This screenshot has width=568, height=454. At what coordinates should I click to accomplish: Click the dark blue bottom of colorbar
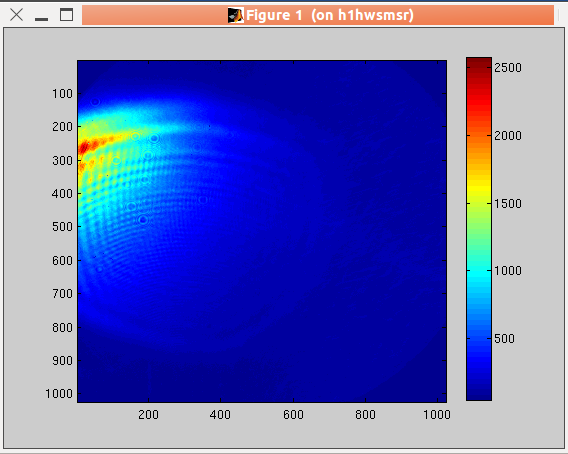479,391
